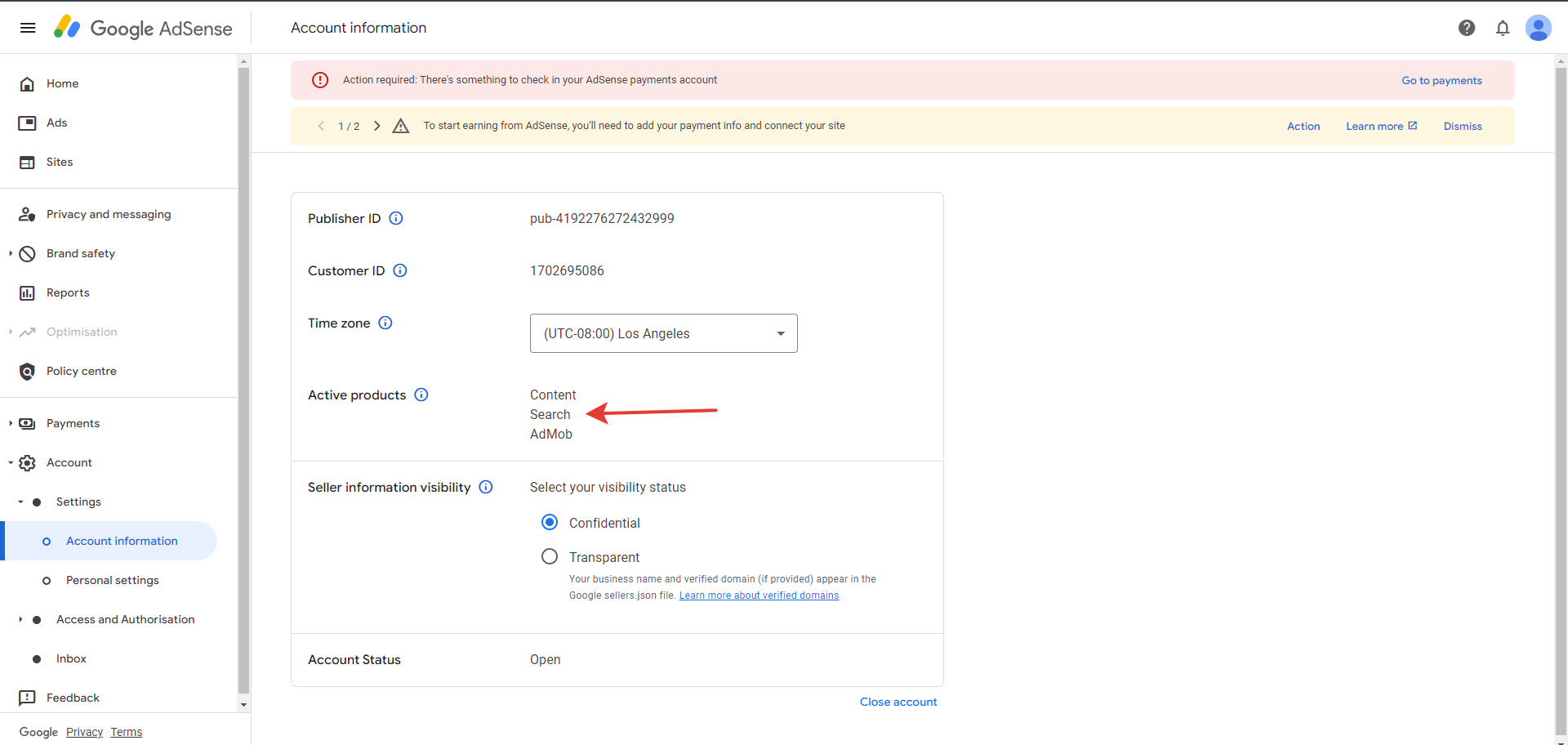The image size is (1568, 745).
Task: Click the Home house icon
Action: coord(27,84)
